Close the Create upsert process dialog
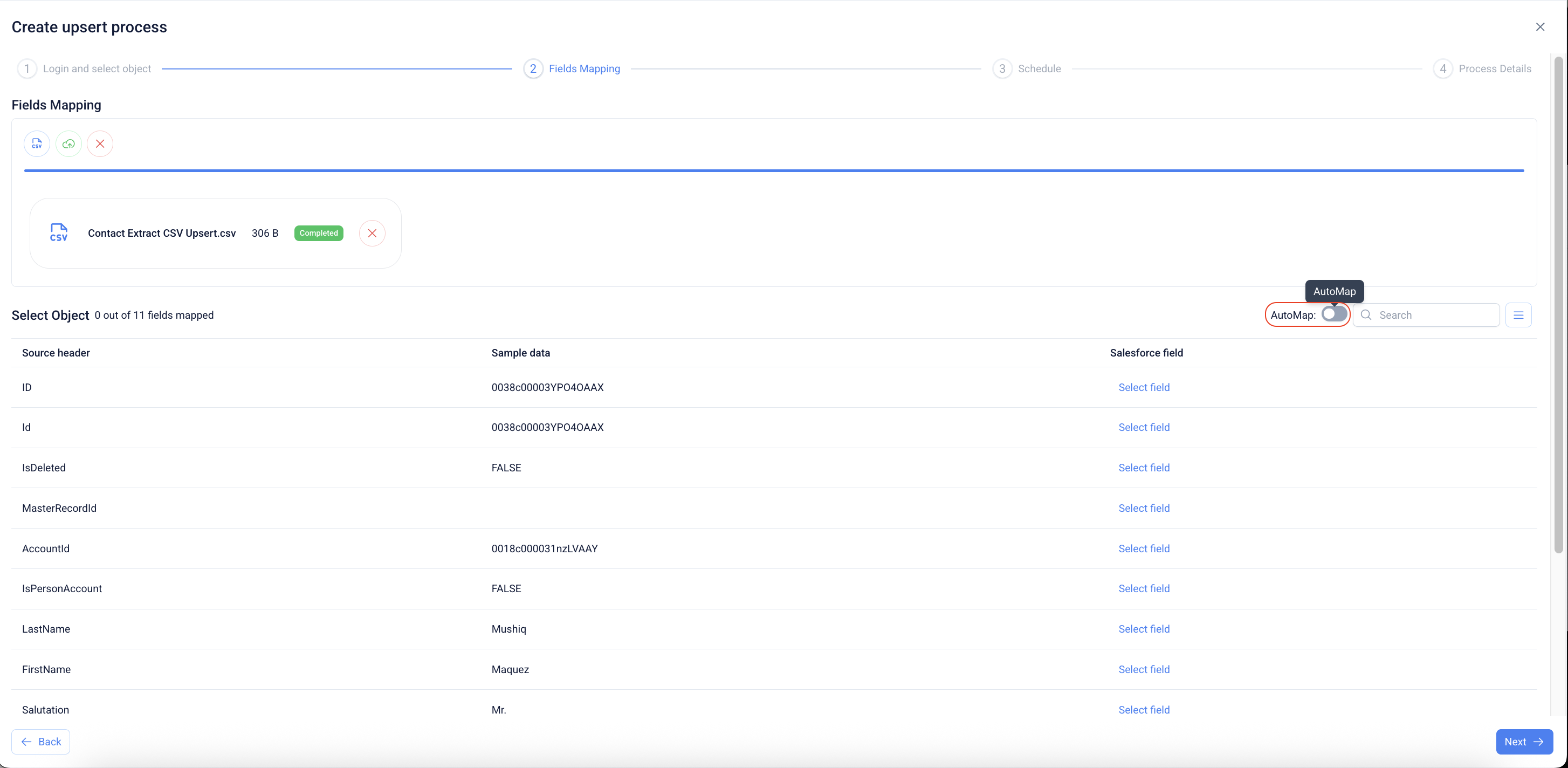The width and height of the screenshot is (1568, 768). click(1539, 27)
